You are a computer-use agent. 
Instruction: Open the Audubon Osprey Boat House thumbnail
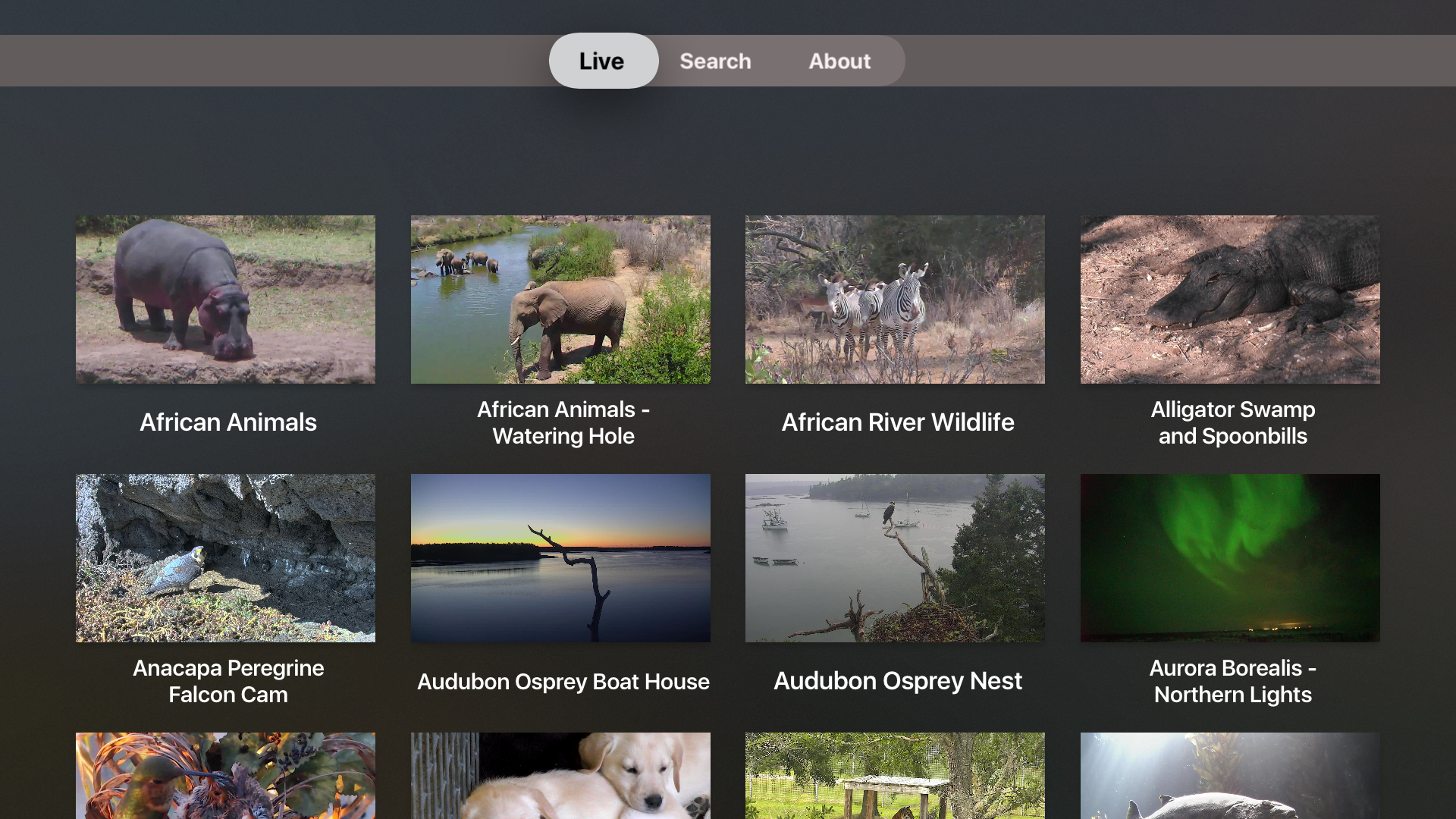click(560, 558)
